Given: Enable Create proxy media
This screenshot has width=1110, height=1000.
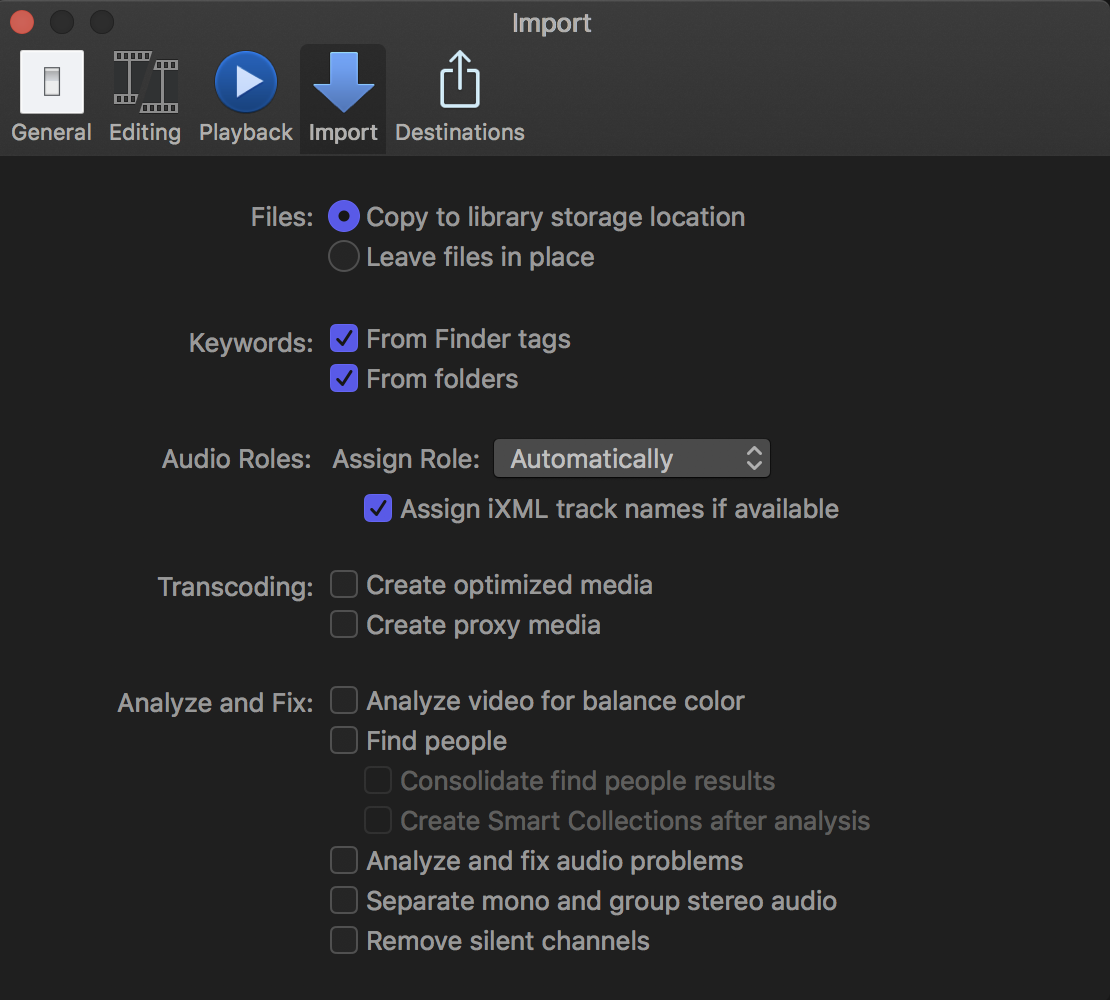Looking at the screenshot, I should pyautogui.click(x=344, y=625).
